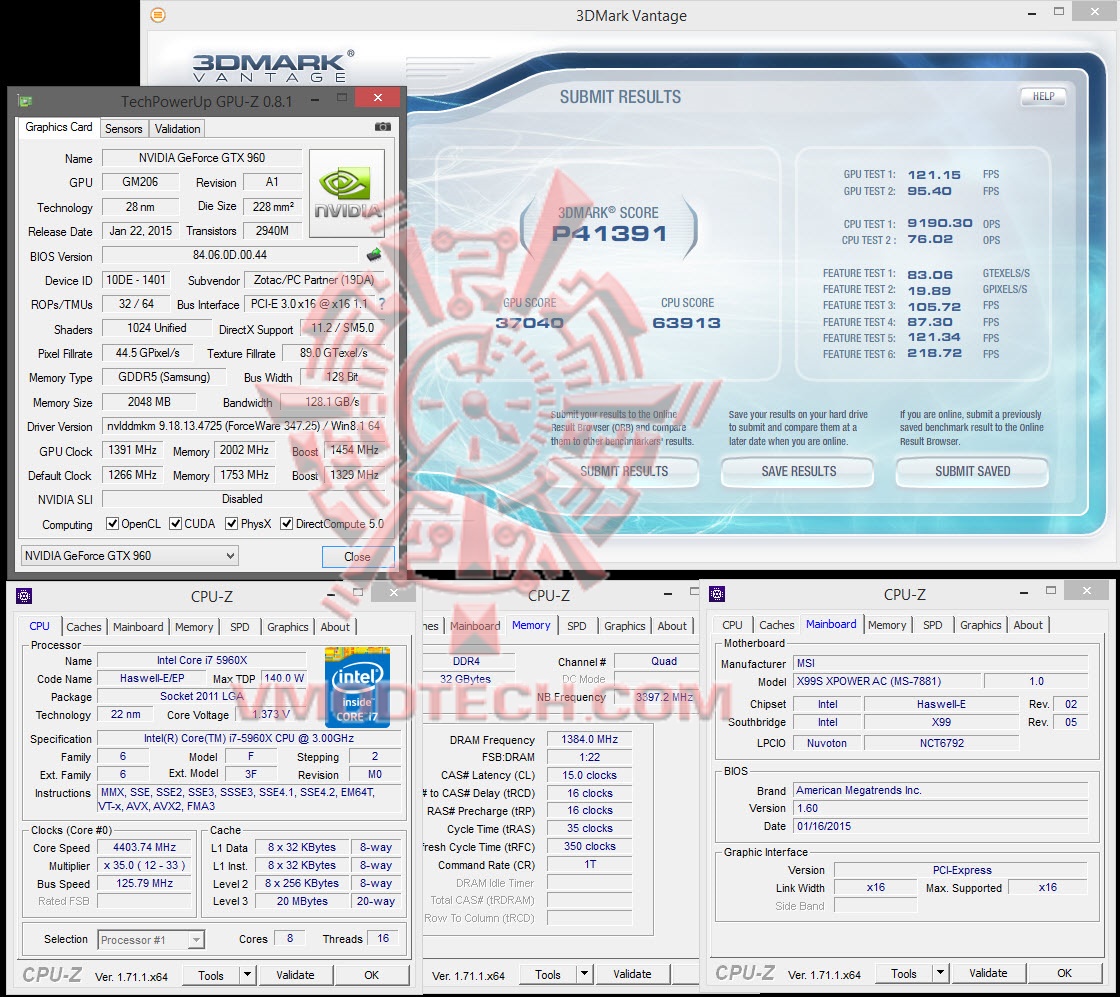Click the GPU Name field NVIDIA GeForce GTX 960
Screen dimensions: 1120x997
(202, 158)
